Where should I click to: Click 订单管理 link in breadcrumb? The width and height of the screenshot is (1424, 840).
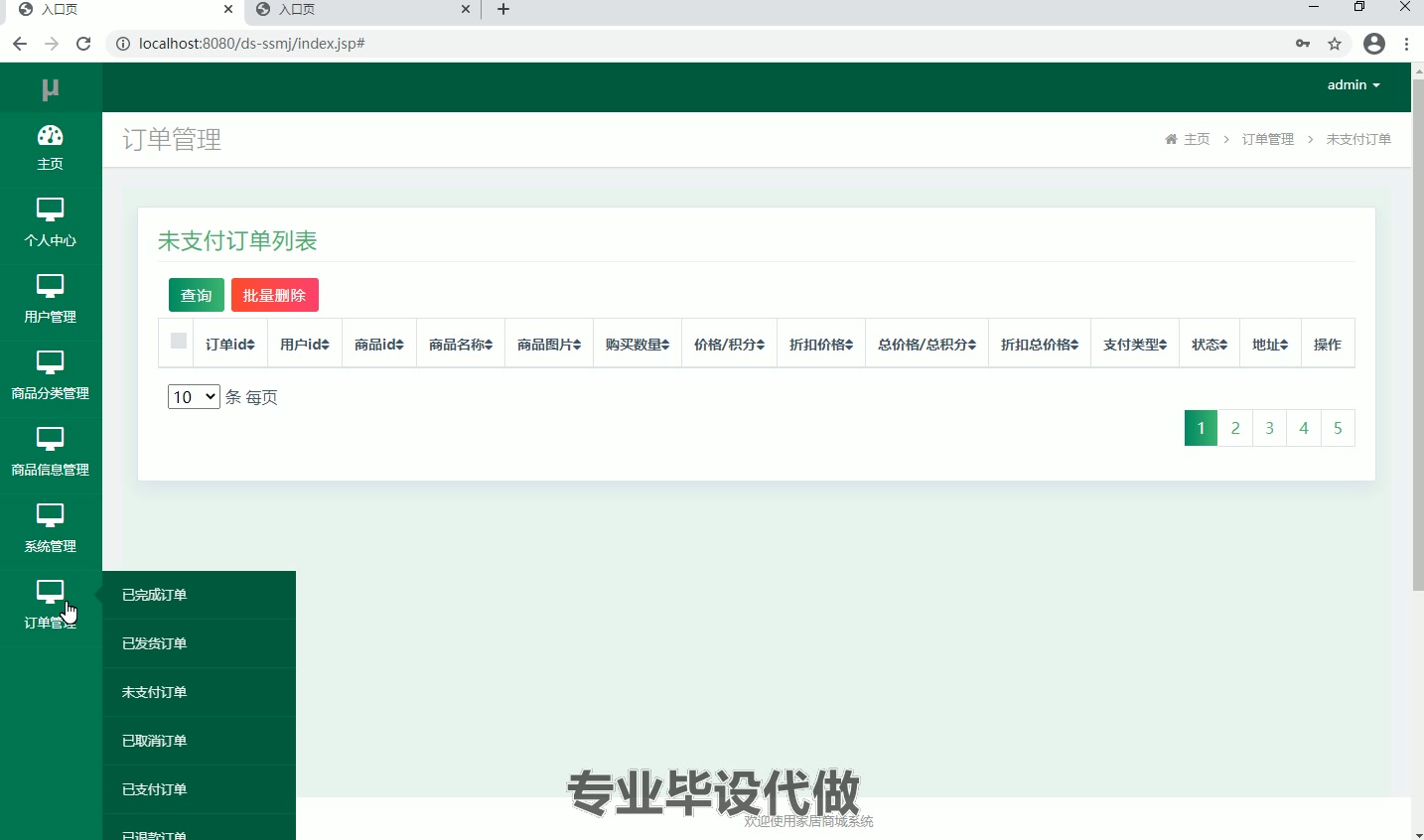(x=1268, y=139)
